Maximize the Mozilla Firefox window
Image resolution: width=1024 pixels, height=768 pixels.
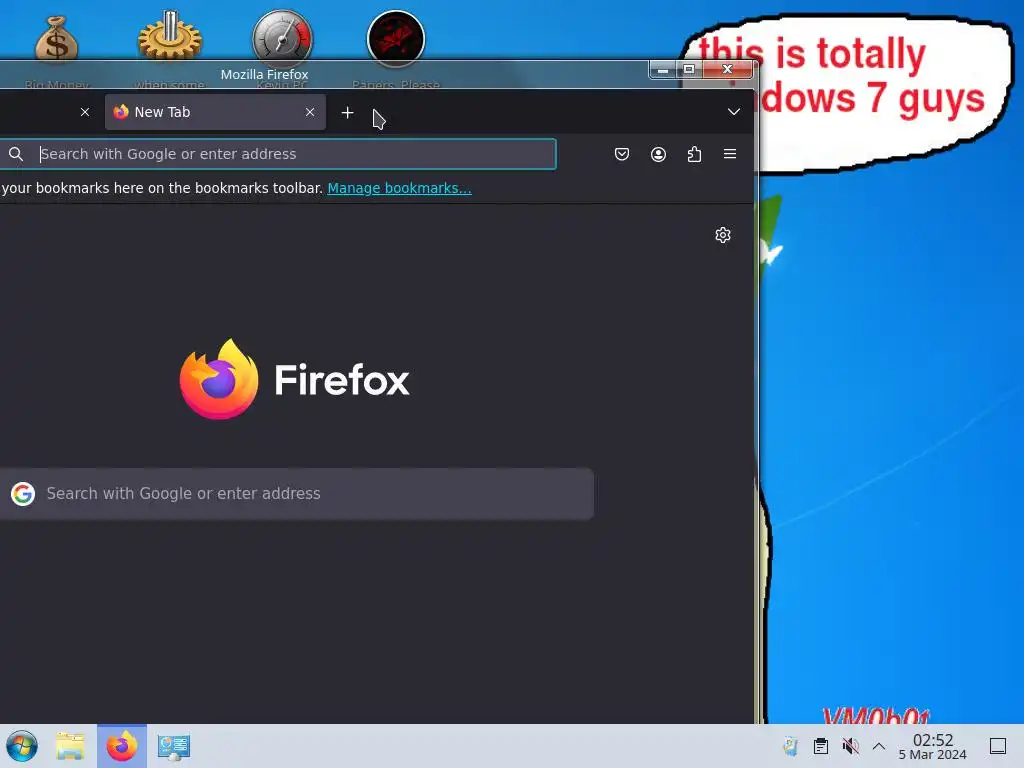689,69
